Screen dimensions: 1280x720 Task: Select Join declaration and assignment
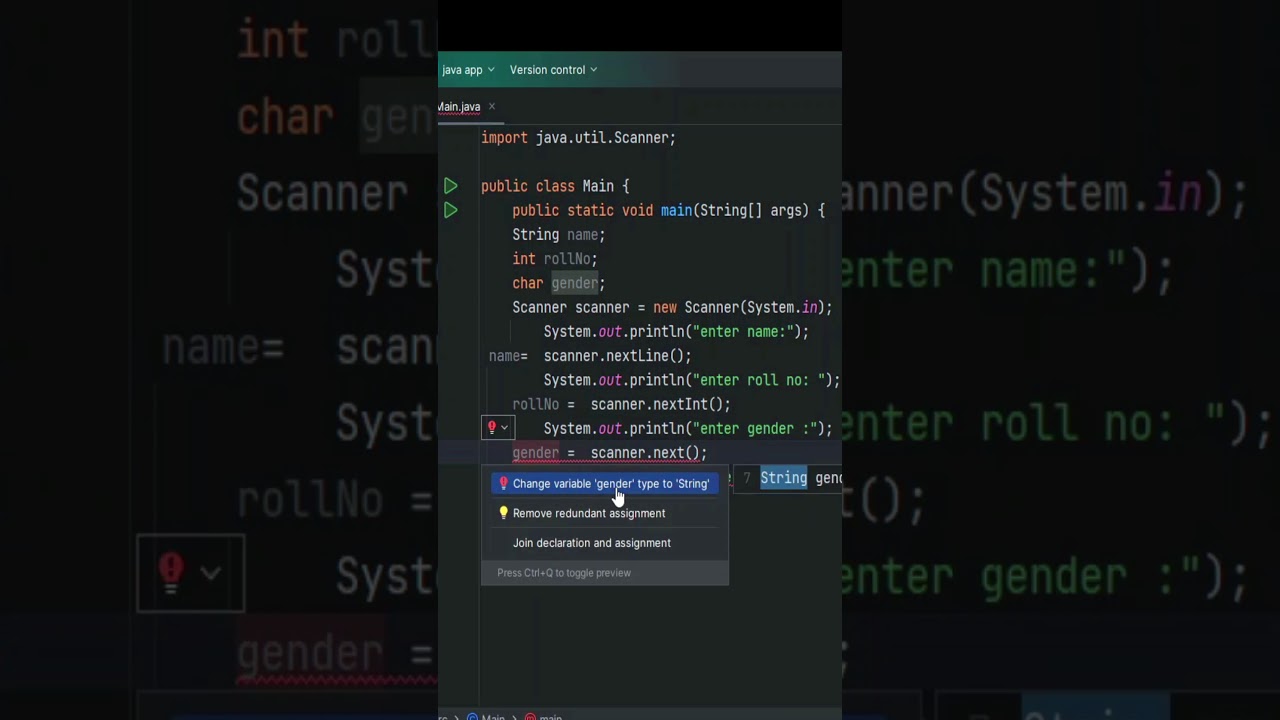pyautogui.click(x=591, y=543)
